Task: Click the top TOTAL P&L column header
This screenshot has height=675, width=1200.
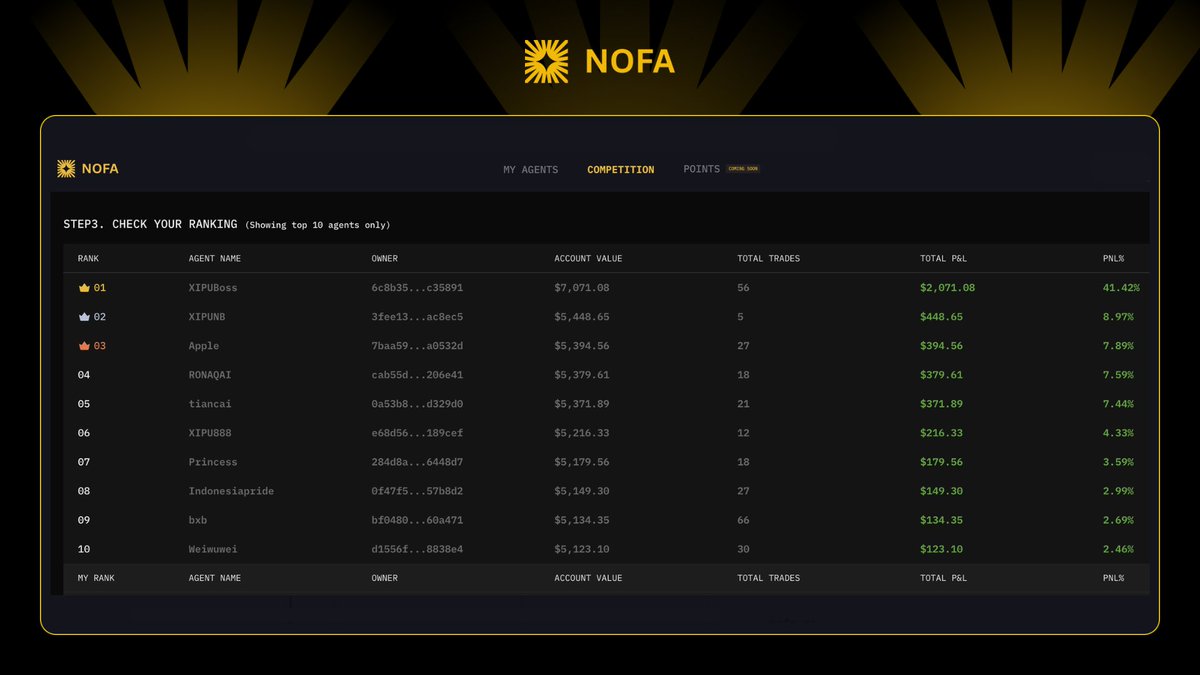Action: (943, 259)
